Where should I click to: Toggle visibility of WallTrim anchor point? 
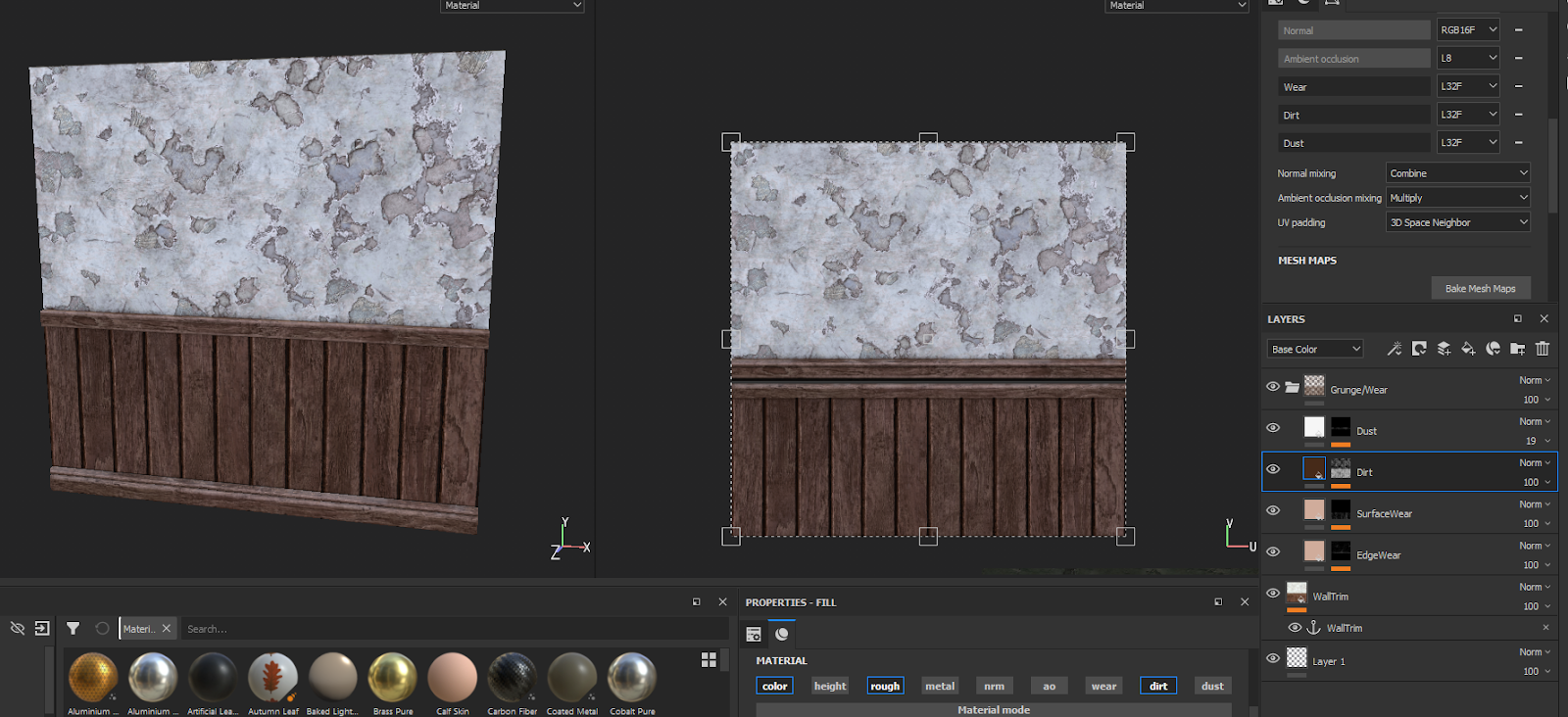click(x=1295, y=627)
